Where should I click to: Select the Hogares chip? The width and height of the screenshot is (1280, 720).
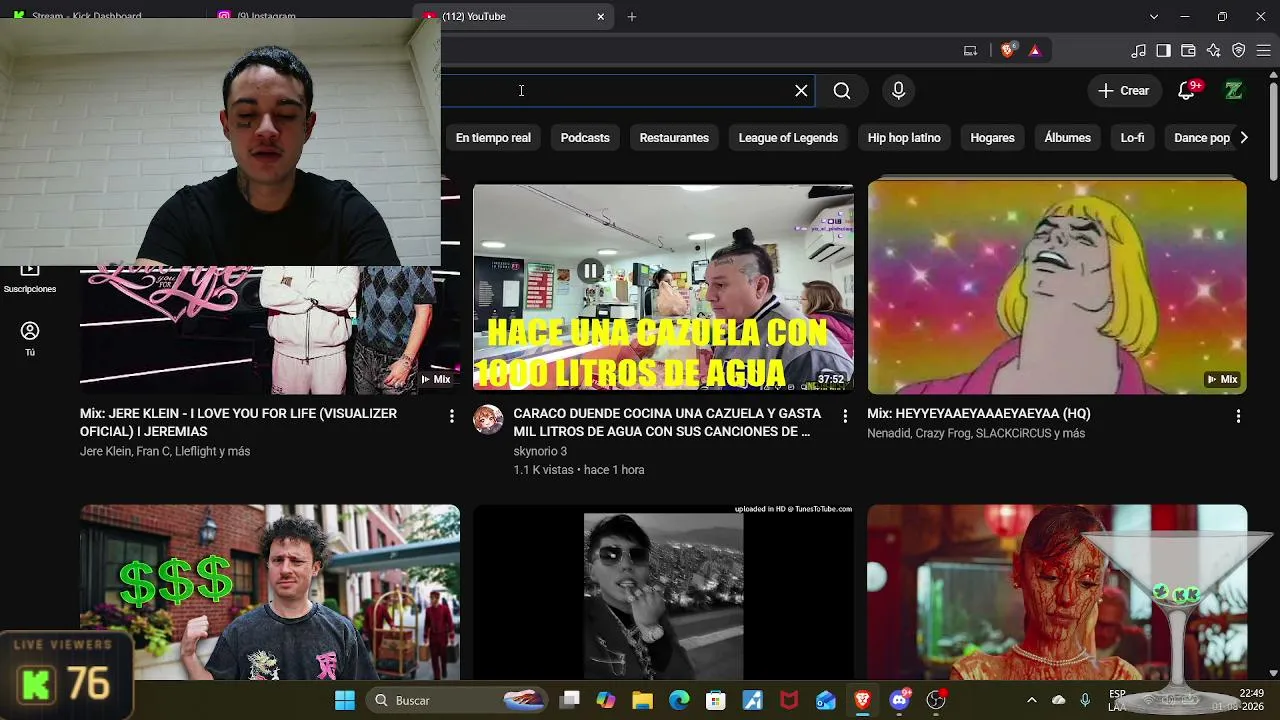tap(992, 138)
